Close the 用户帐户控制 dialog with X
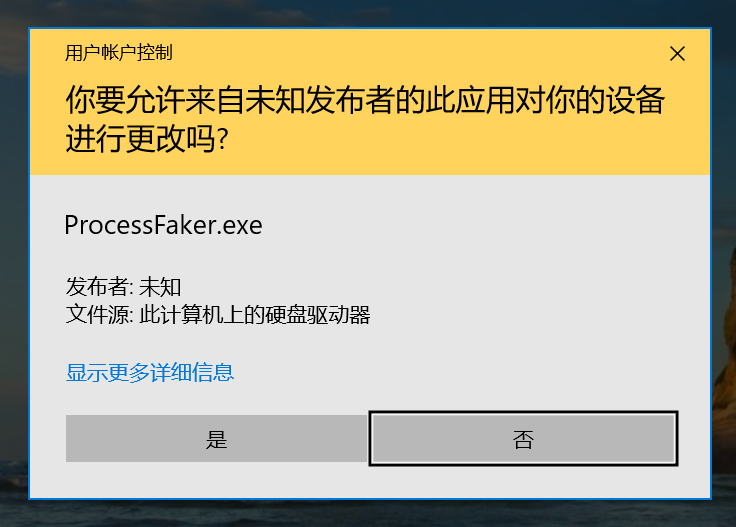This screenshot has height=527, width=736. pos(677,53)
